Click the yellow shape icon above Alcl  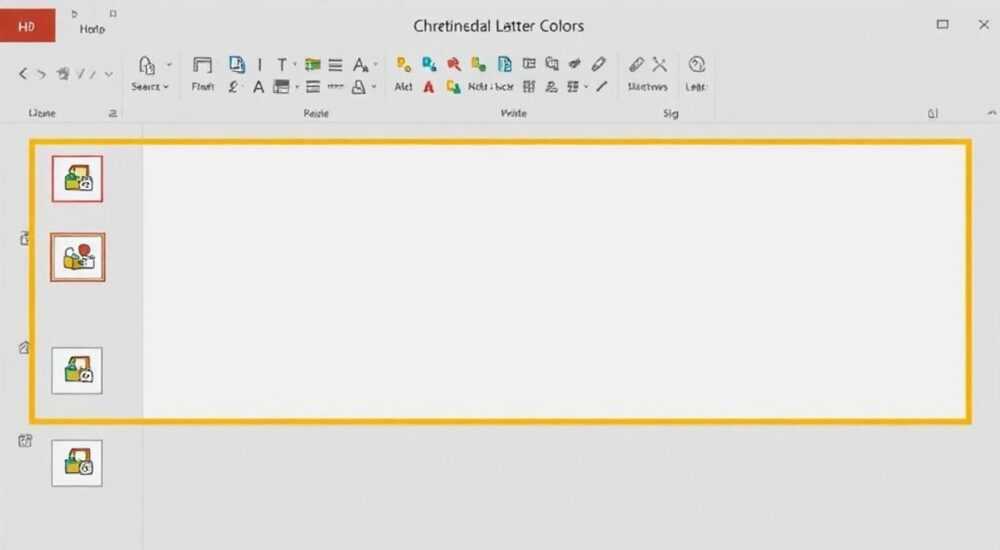pyautogui.click(x=404, y=64)
